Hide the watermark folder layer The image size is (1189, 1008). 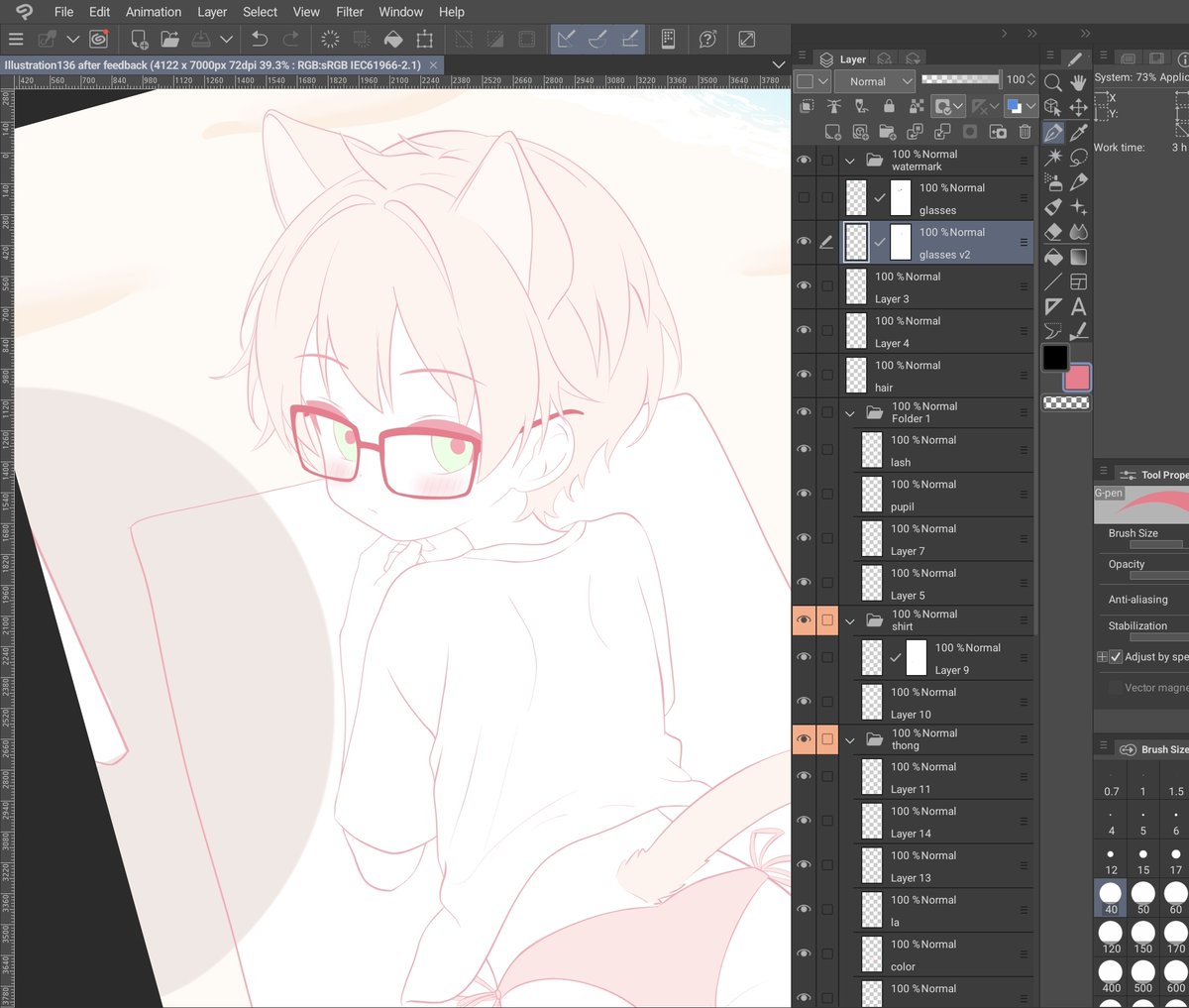[804, 160]
